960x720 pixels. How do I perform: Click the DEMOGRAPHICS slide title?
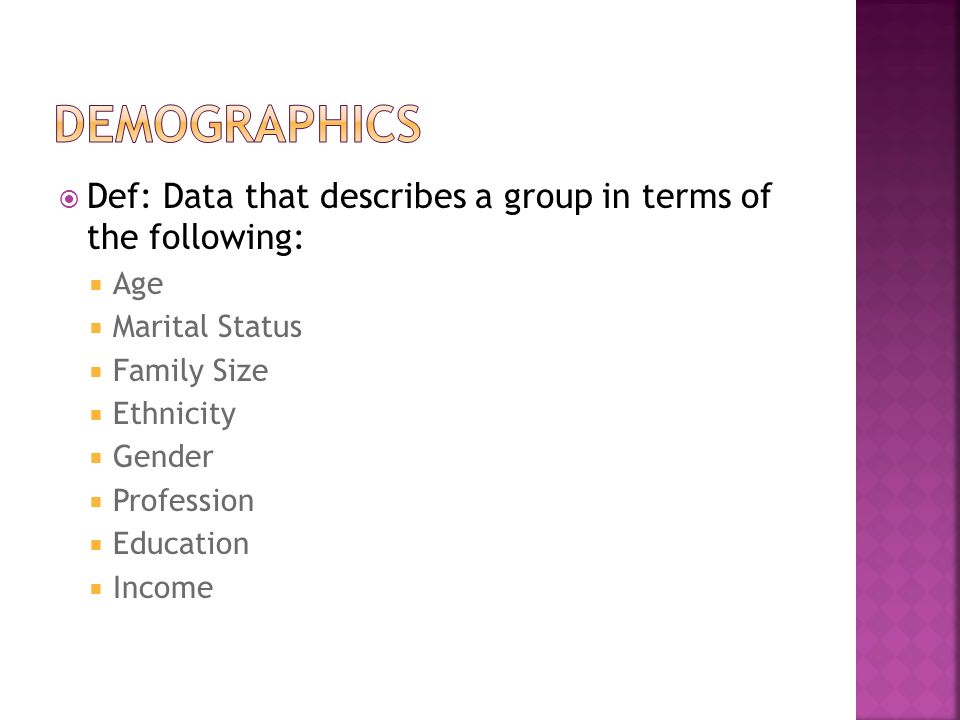(238, 124)
